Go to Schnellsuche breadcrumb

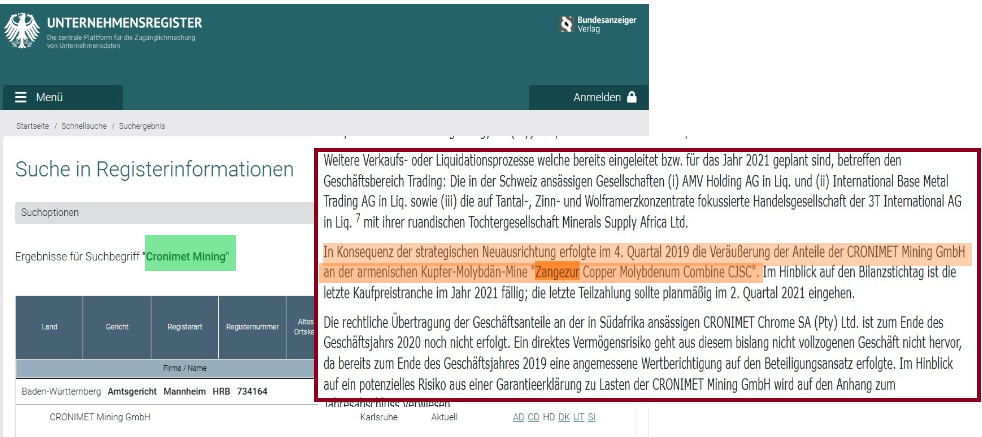[x=84, y=126]
